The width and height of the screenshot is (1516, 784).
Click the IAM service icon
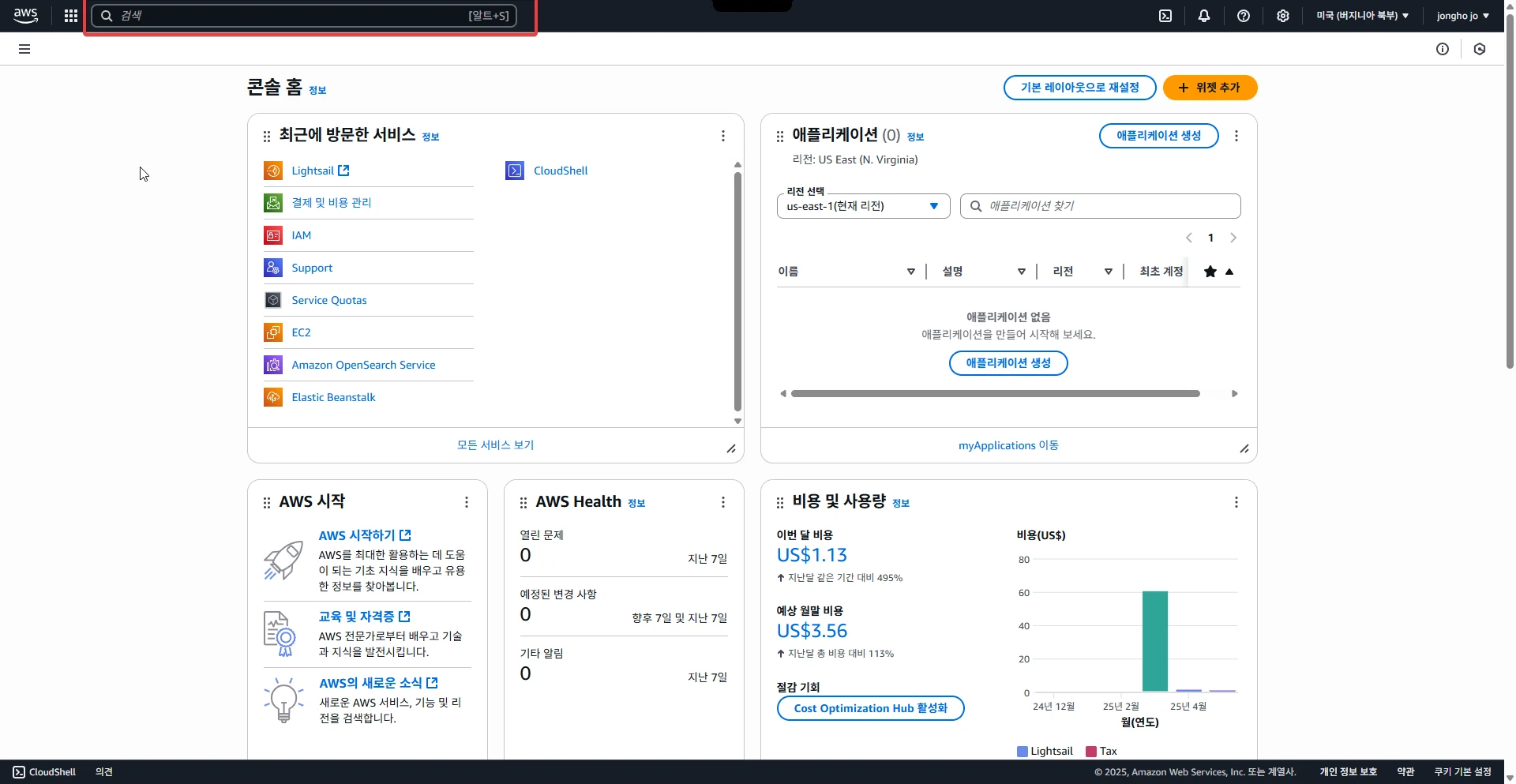click(x=273, y=235)
